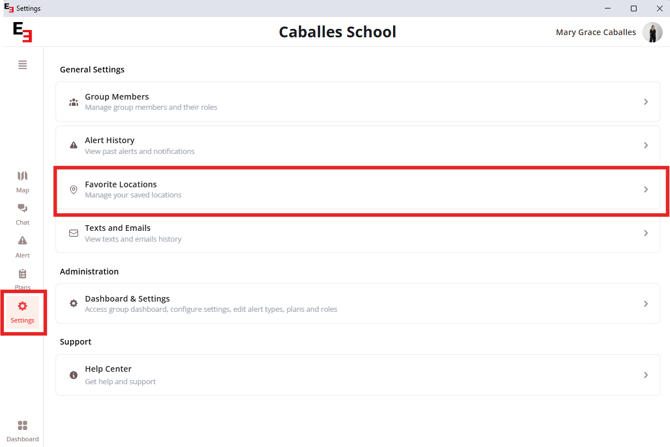
Task: Open the Dashboard grid icon
Action: (23, 425)
